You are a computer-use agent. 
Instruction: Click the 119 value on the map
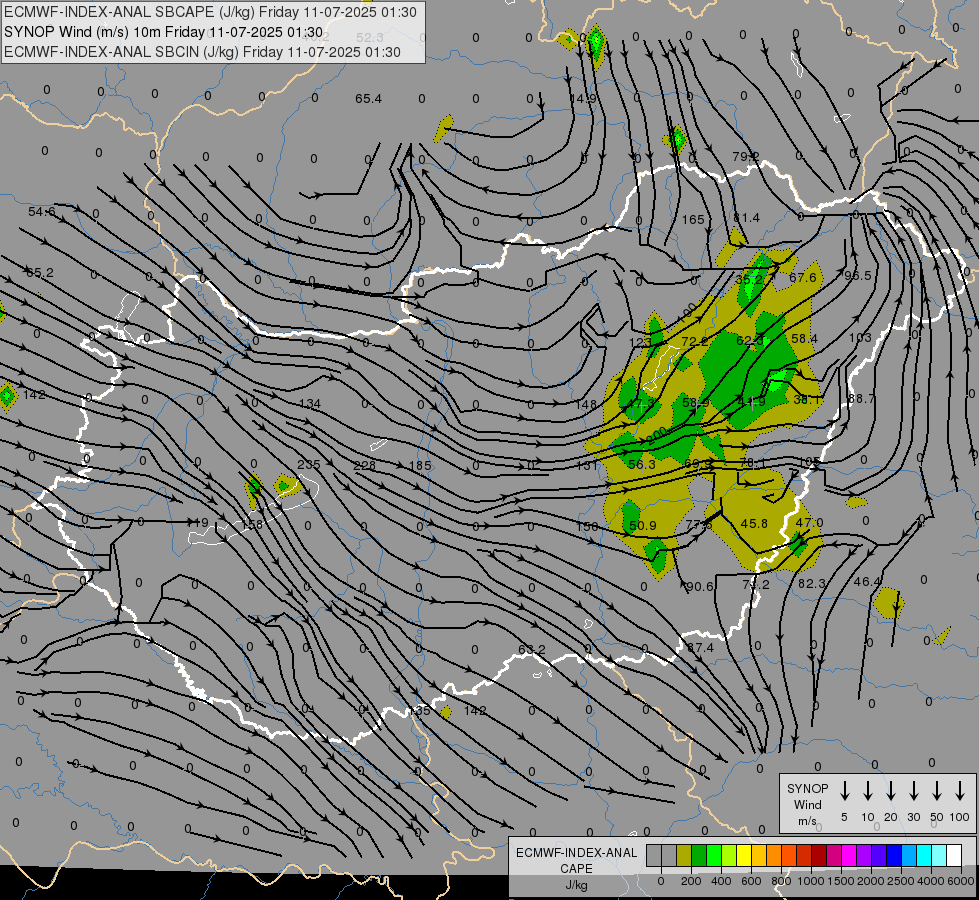(197, 523)
